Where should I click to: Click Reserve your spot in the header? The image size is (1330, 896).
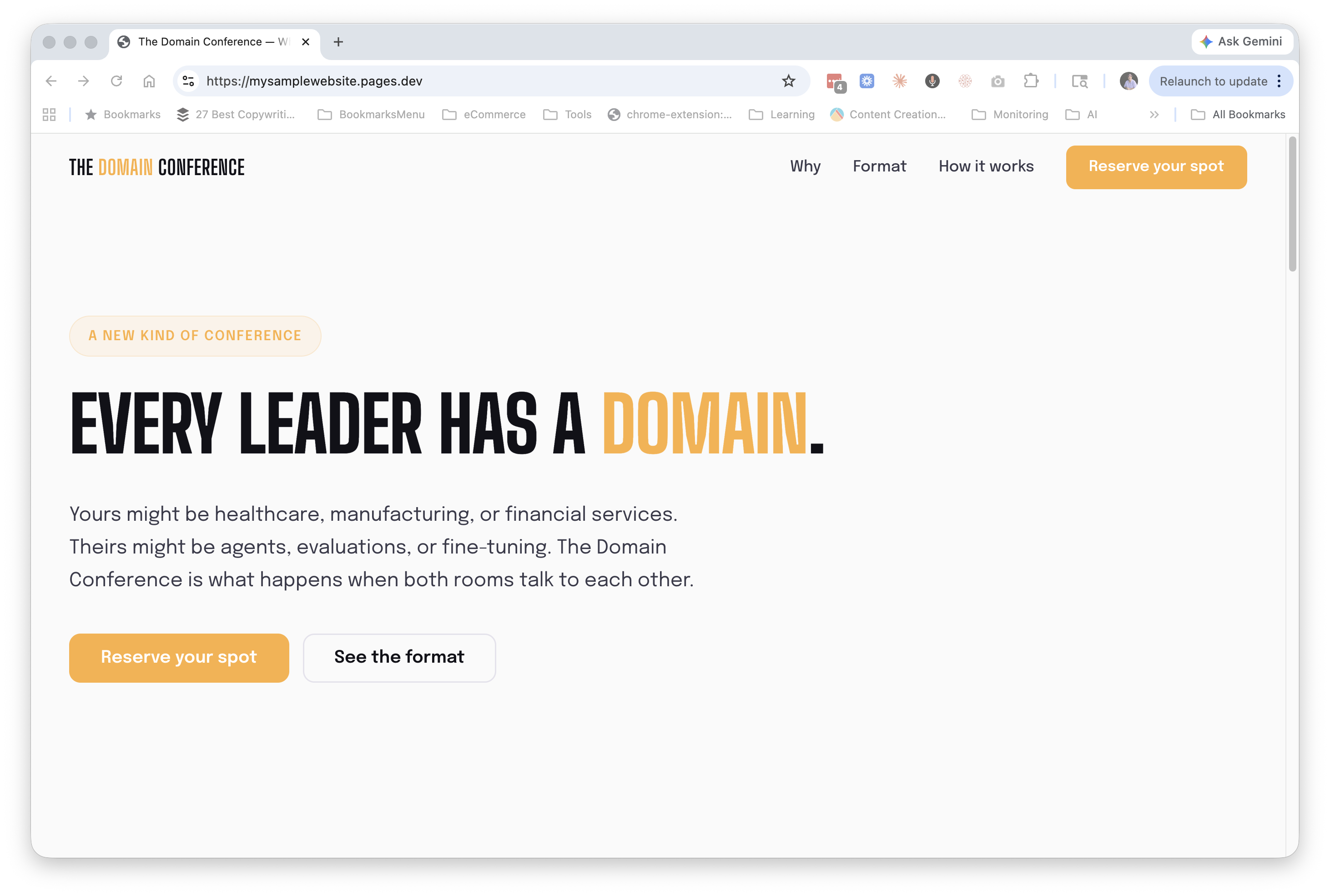pyautogui.click(x=1156, y=167)
